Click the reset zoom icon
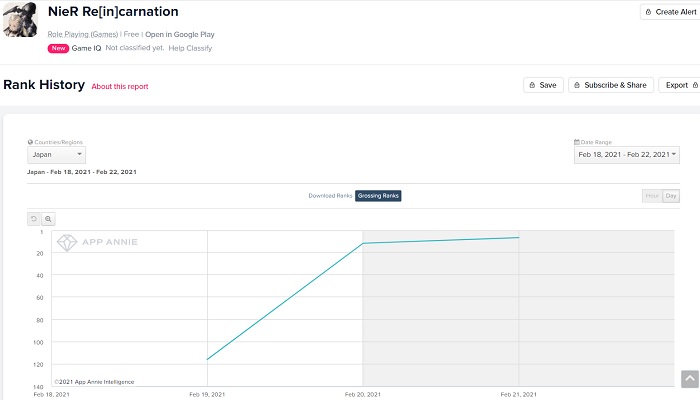The image size is (700, 400). click(x=33, y=219)
